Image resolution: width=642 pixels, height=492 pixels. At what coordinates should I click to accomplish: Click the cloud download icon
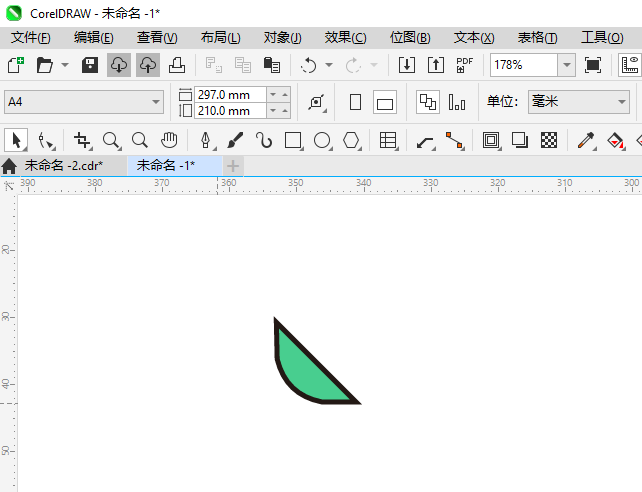click(x=119, y=65)
